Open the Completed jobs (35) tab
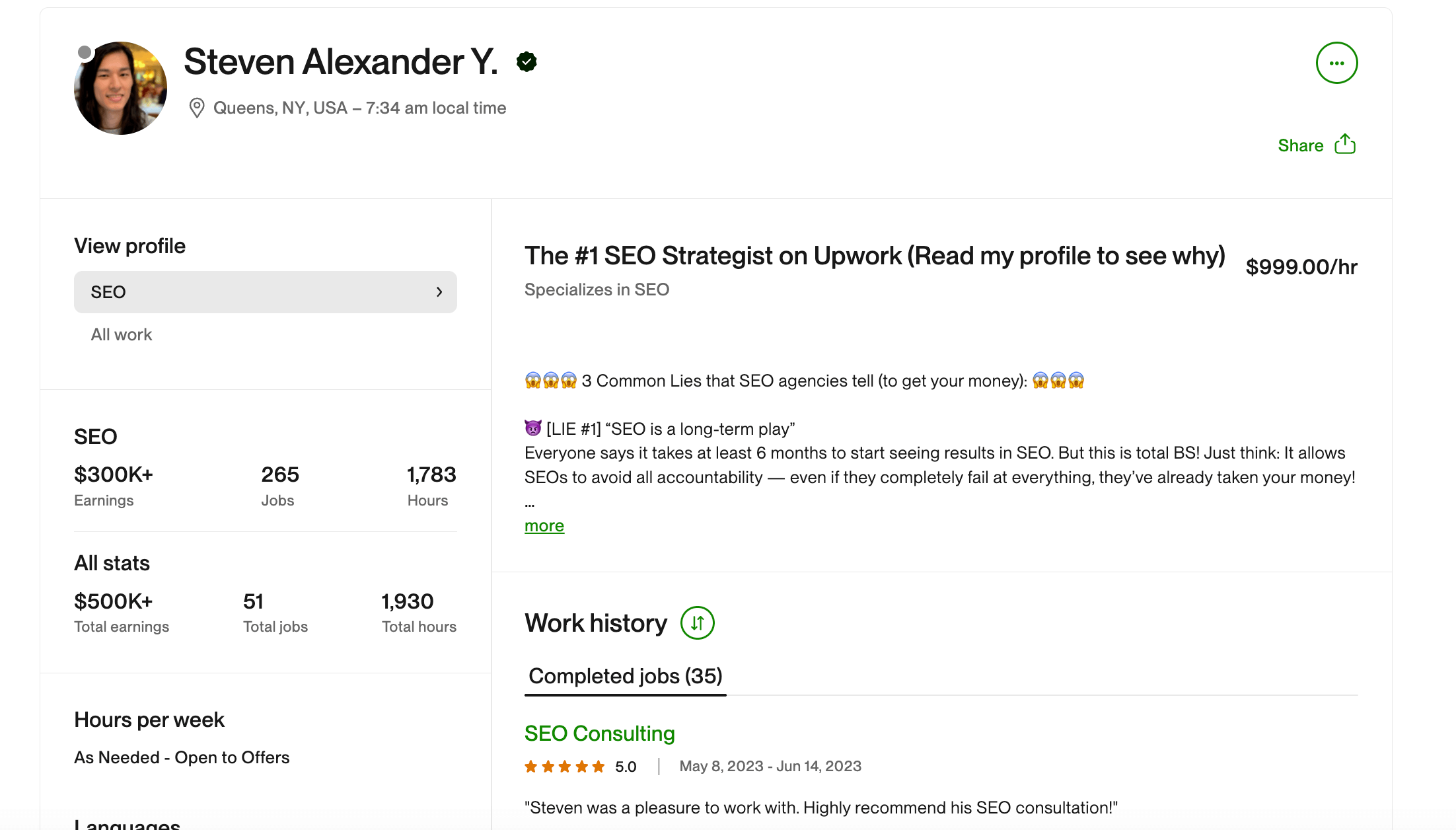1456x830 pixels. click(x=626, y=676)
